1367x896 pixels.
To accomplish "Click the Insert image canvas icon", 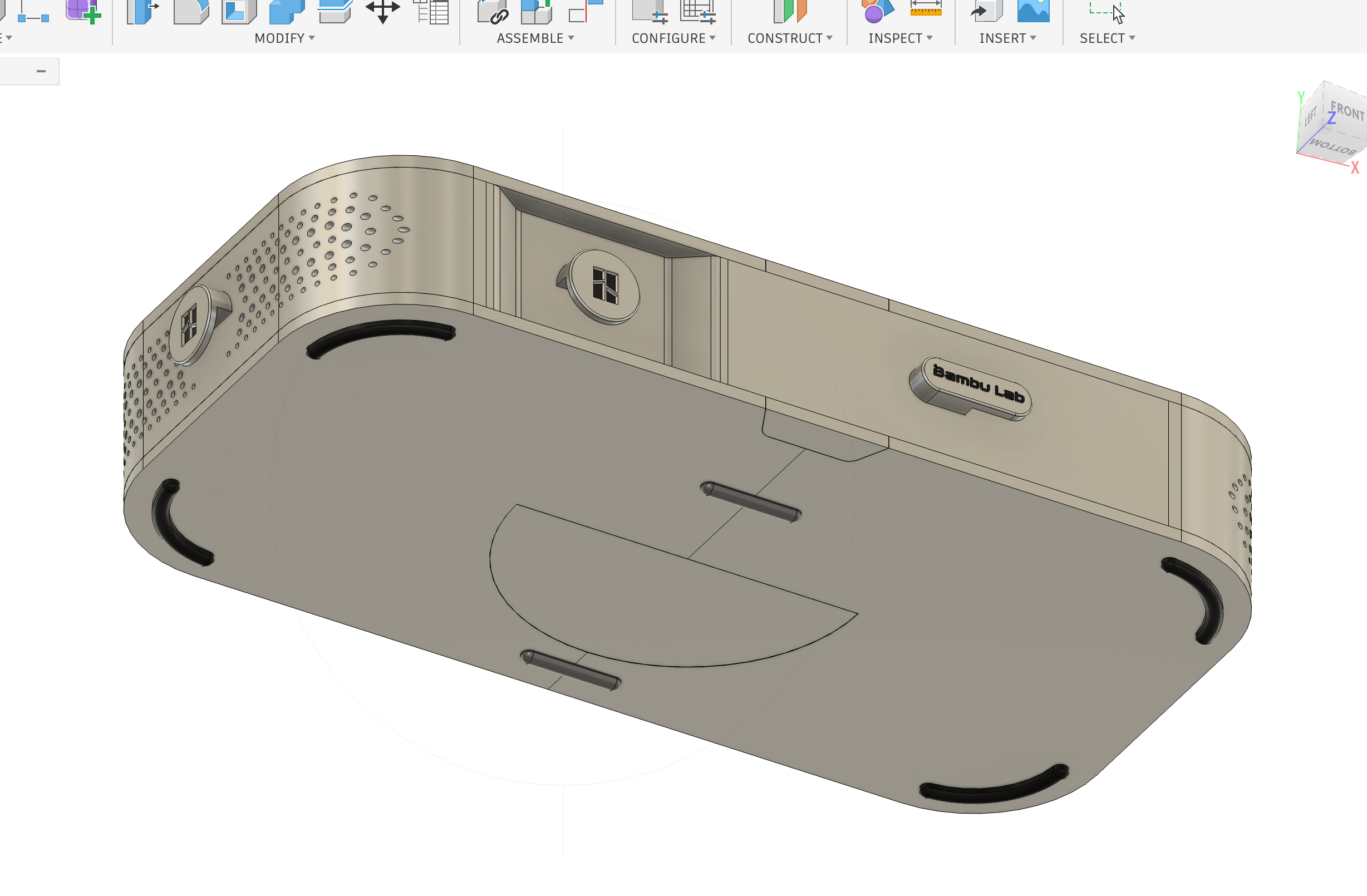I will coord(1033,12).
